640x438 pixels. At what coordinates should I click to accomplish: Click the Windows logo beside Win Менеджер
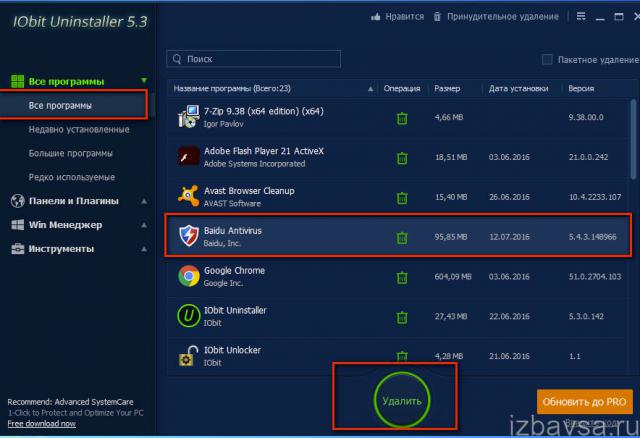click(x=18, y=225)
